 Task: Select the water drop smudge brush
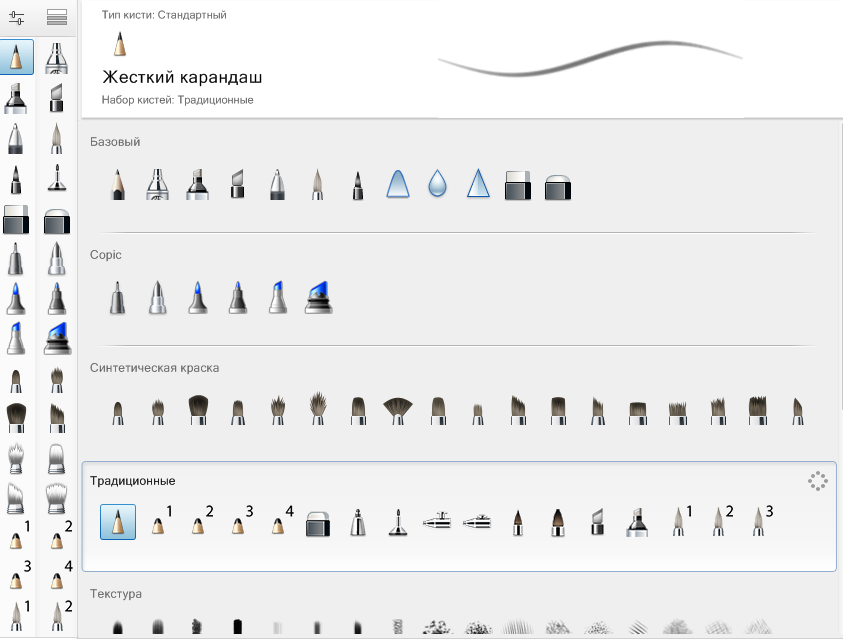click(437, 184)
